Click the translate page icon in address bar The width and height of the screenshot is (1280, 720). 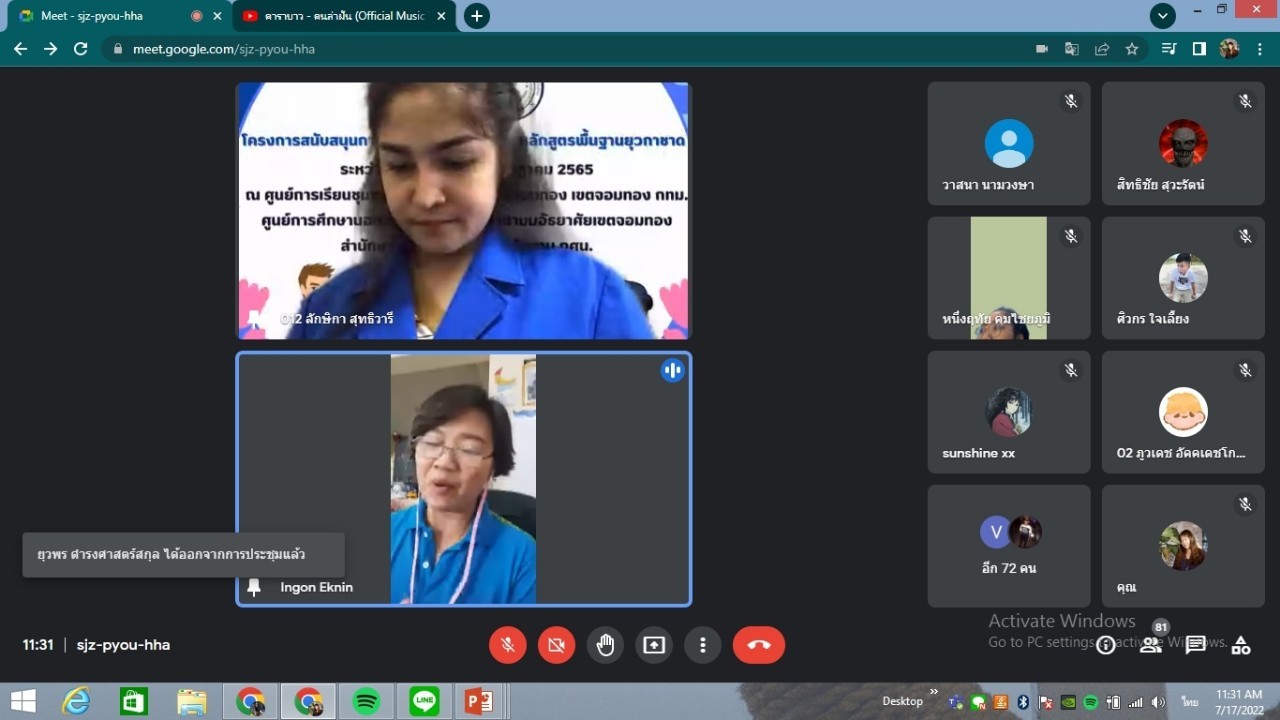[x=1071, y=49]
